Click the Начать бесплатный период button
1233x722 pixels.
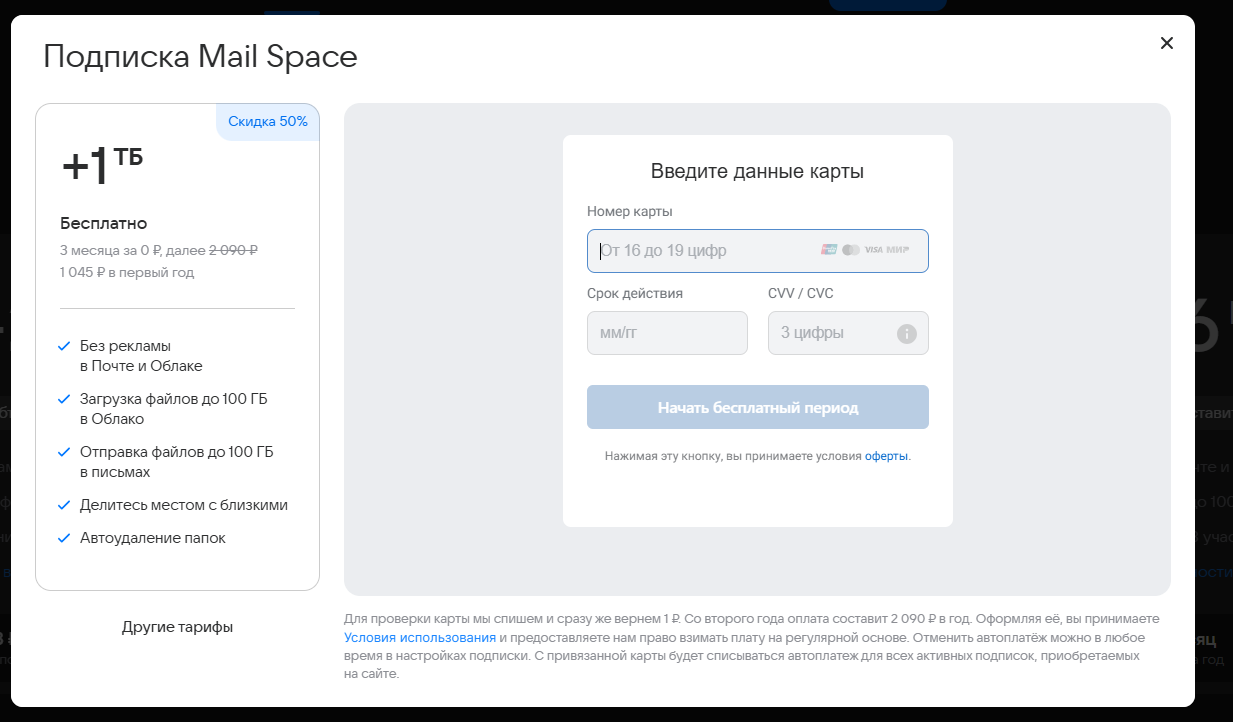pyautogui.click(x=758, y=407)
